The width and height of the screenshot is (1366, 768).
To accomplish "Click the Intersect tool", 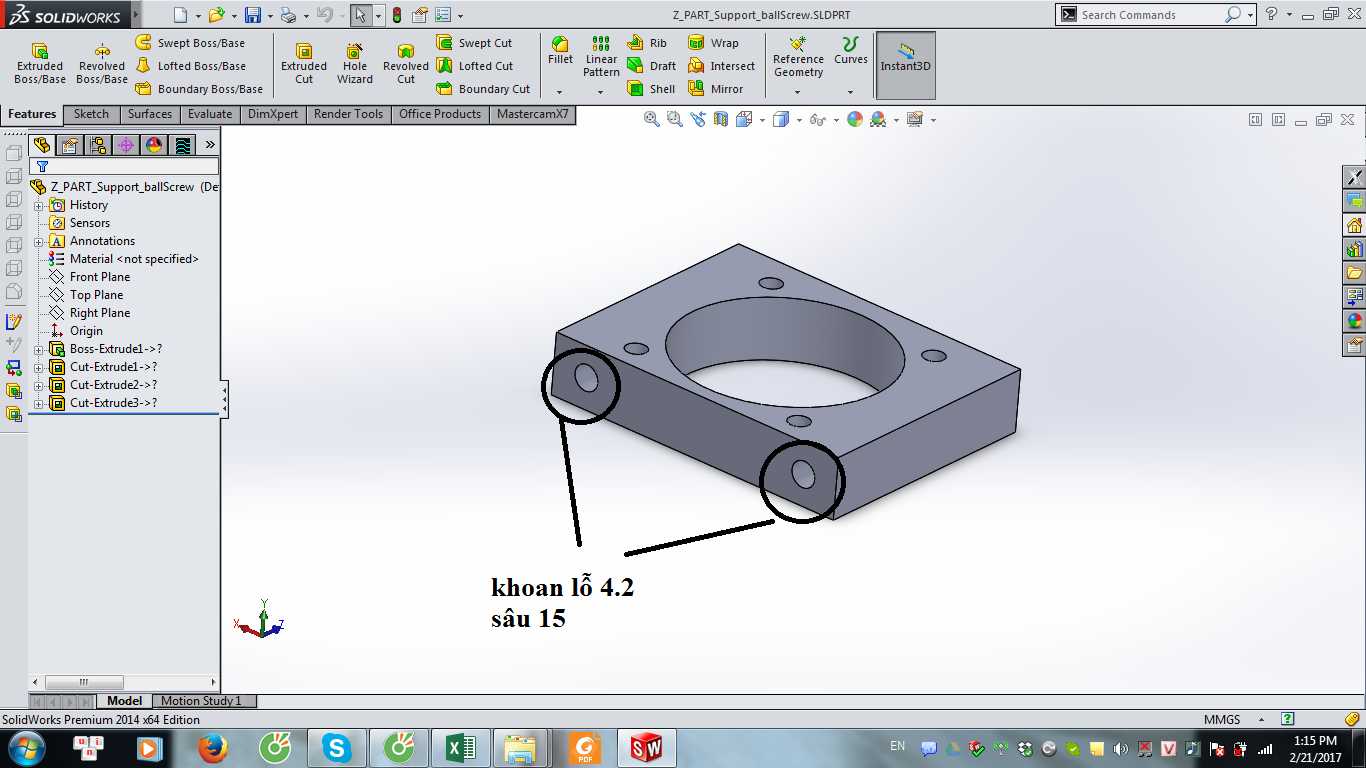I will [721, 66].
